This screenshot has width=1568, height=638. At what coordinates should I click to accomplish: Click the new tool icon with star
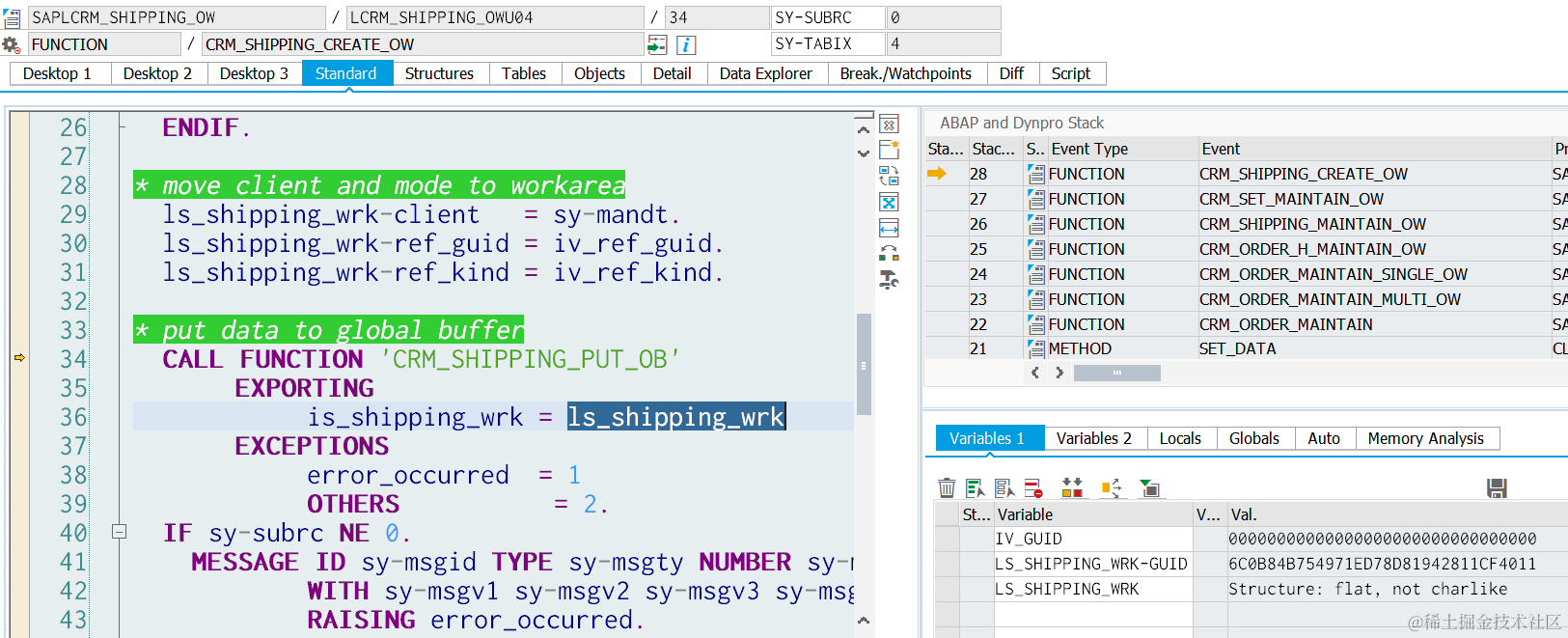889,150
